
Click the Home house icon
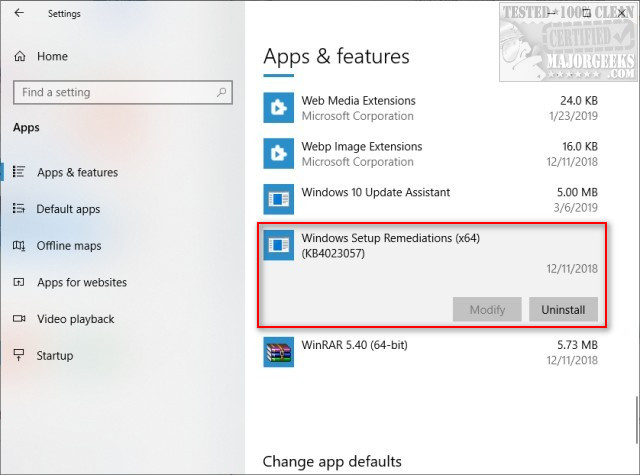click(20, 56)
